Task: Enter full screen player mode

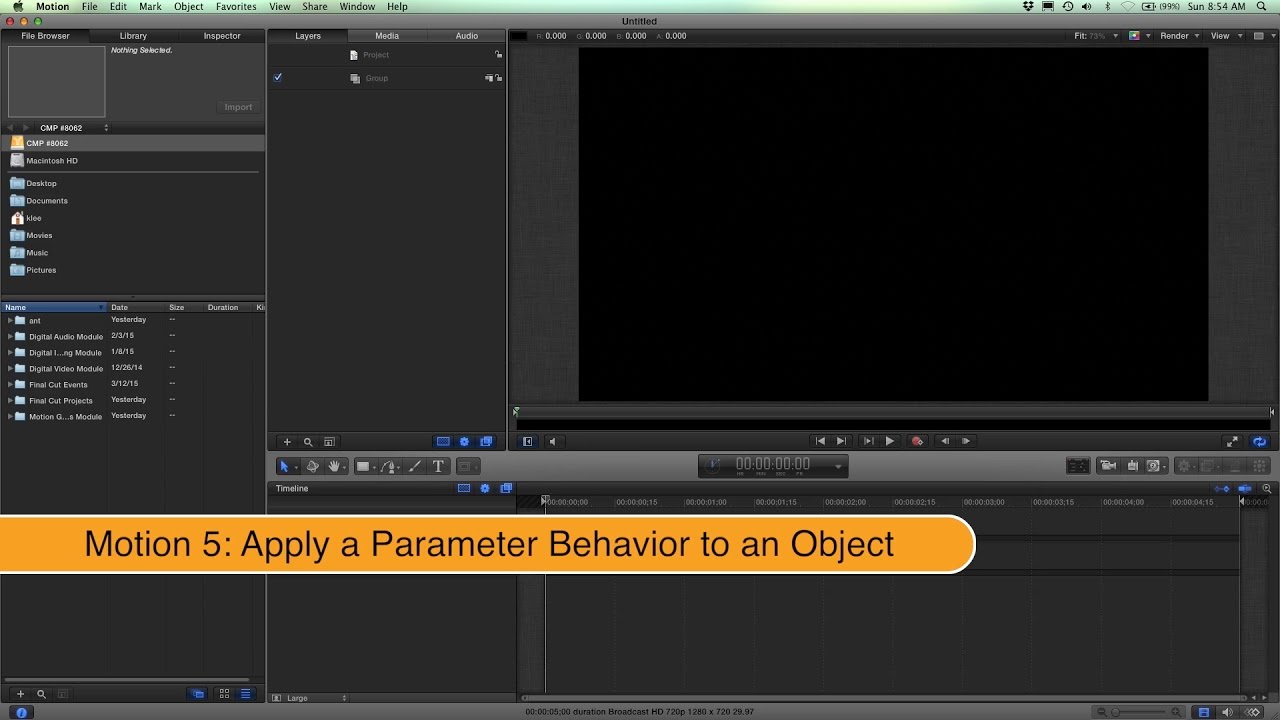Action: point(1232,441)
